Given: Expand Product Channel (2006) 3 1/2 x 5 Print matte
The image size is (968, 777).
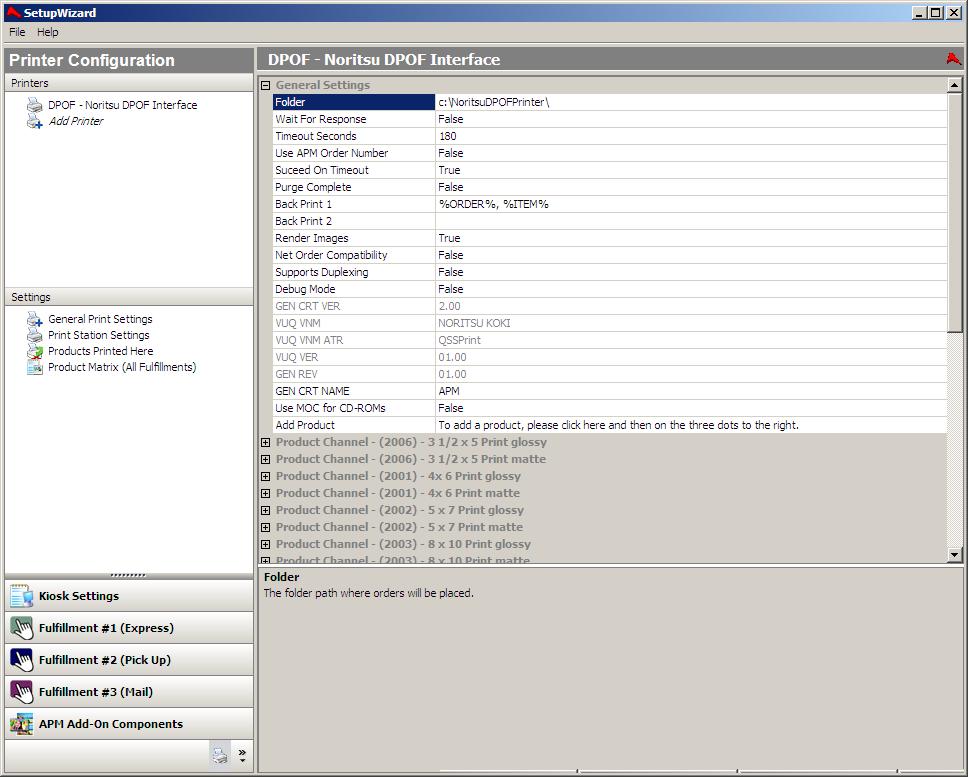Looking at the screenshot, I should click(x=265, y=459).
